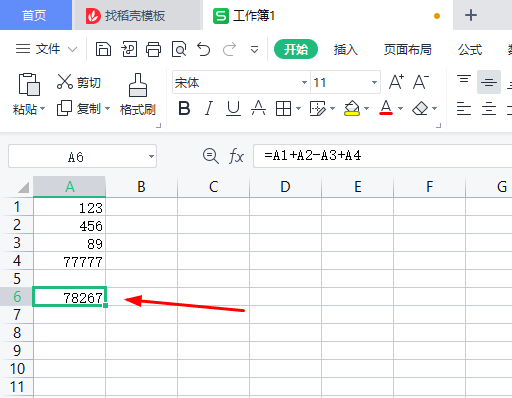Click the export to PDF icon
Image resolution: width=512 pixels, height=398 pixels.
tap(129, 49)
